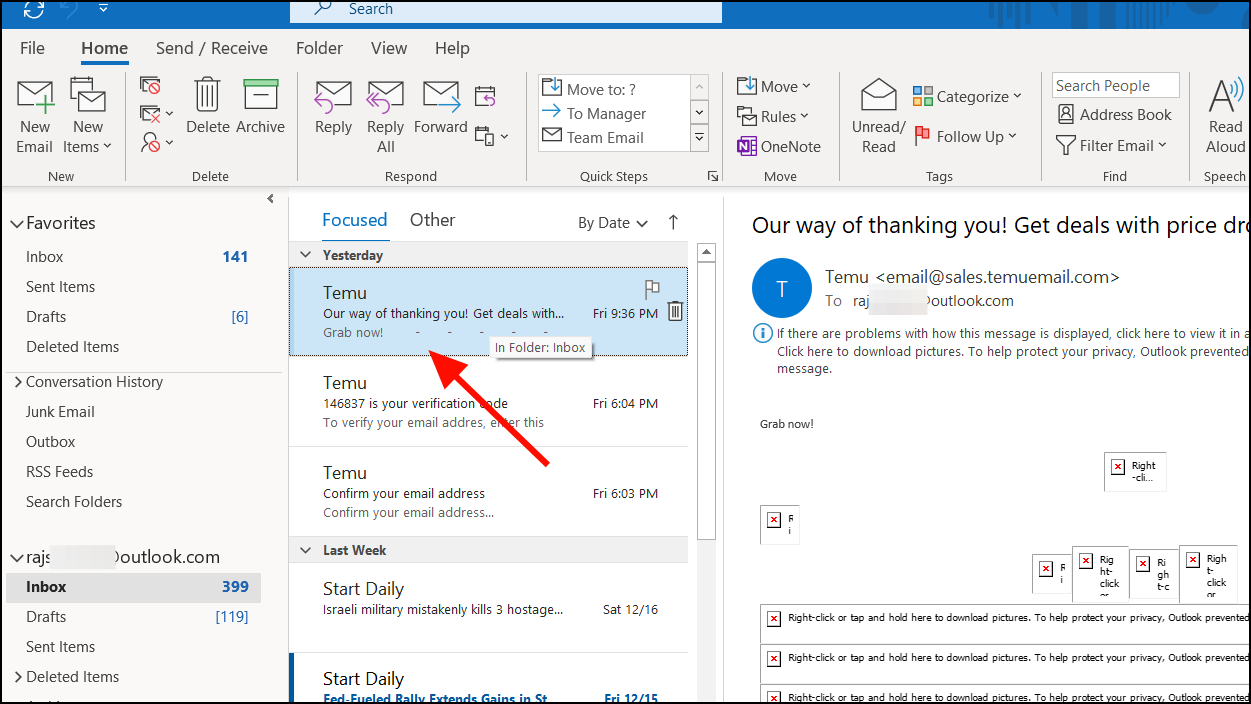Image resolution: width=1251 pixels, height=704 pixels.
Task: Open the File menu
Action: coord(32,48)
